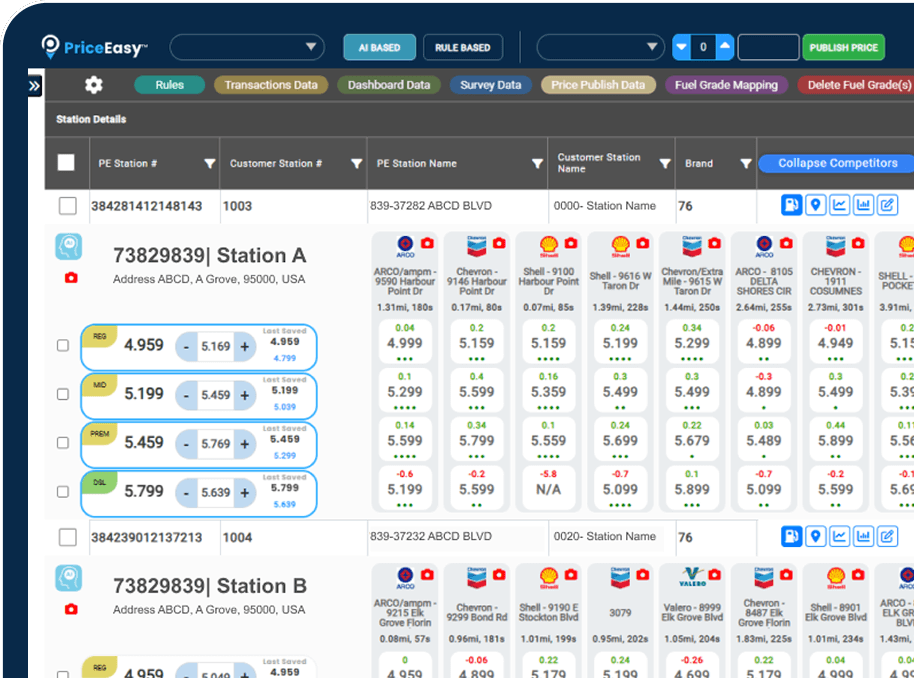The width and height of the screenshot is (914, 678).
Task: Open camera for Chevron/Extra Mile 9615 W Taron
Action: pos(714,243)
